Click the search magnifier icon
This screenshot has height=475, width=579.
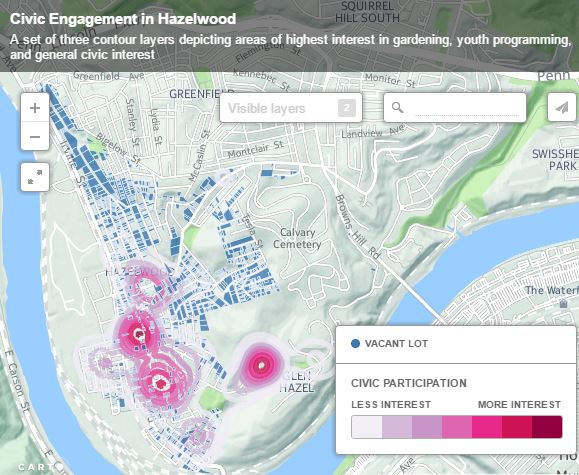397,107
